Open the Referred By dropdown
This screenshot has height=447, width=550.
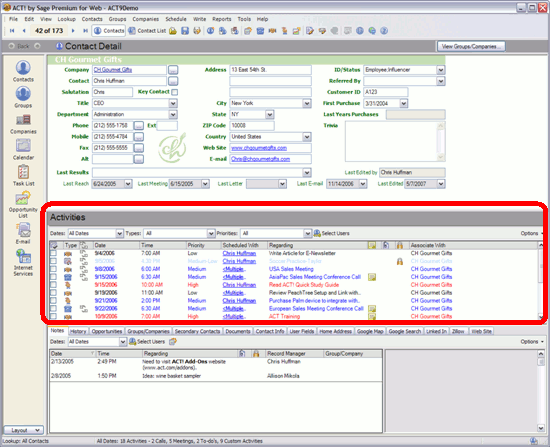(441, 81)
